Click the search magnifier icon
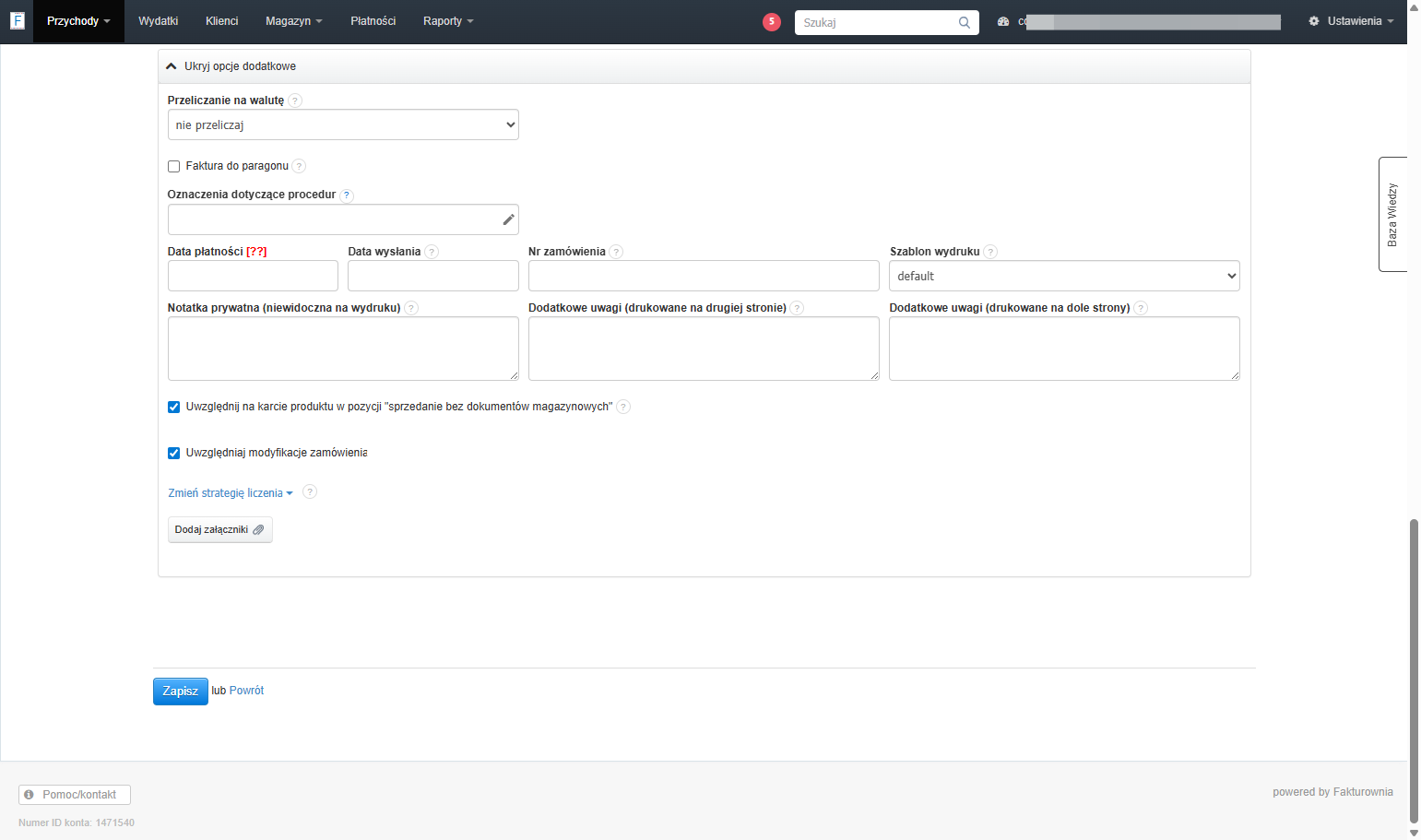 [965, 23]
